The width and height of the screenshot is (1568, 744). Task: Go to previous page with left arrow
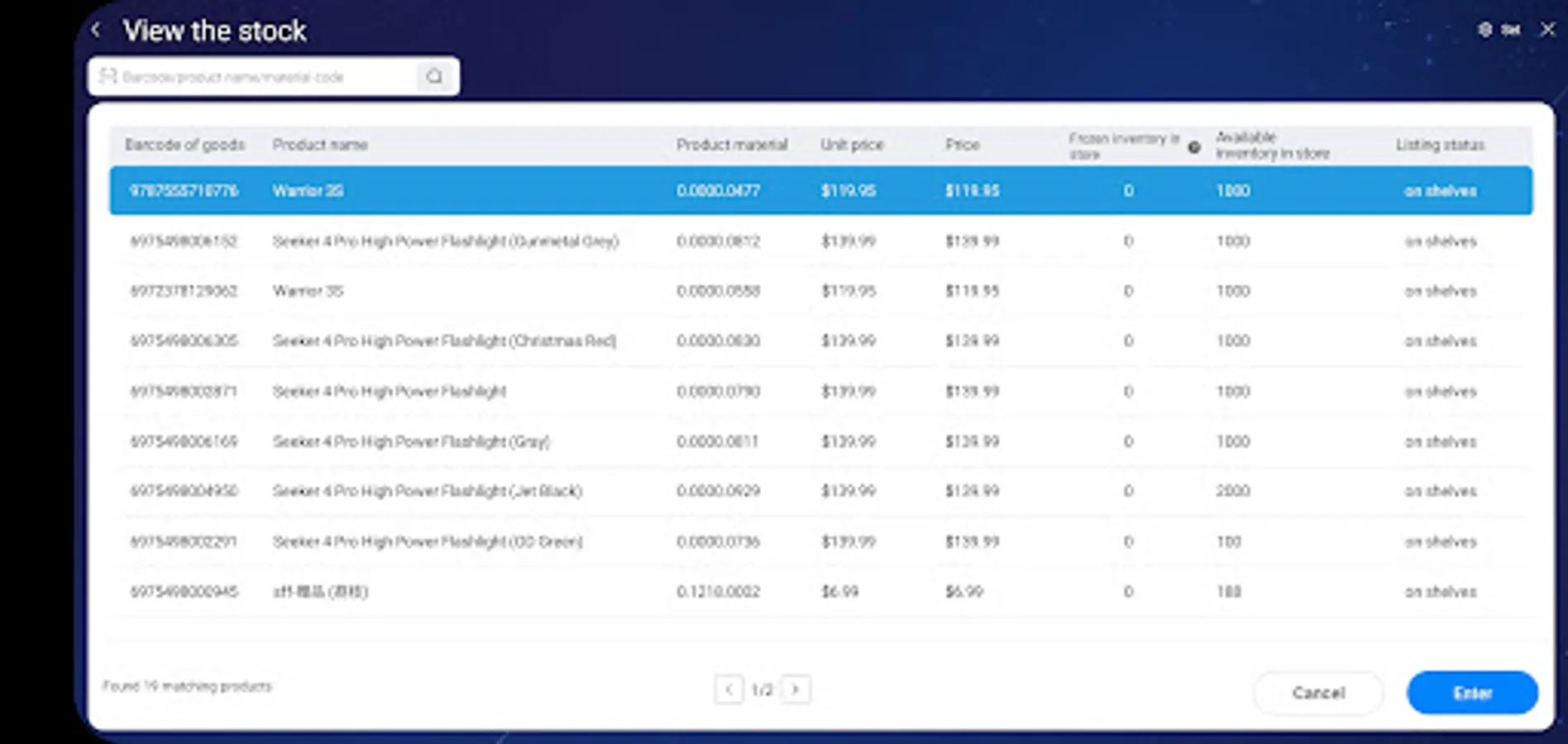coord(729,689)
